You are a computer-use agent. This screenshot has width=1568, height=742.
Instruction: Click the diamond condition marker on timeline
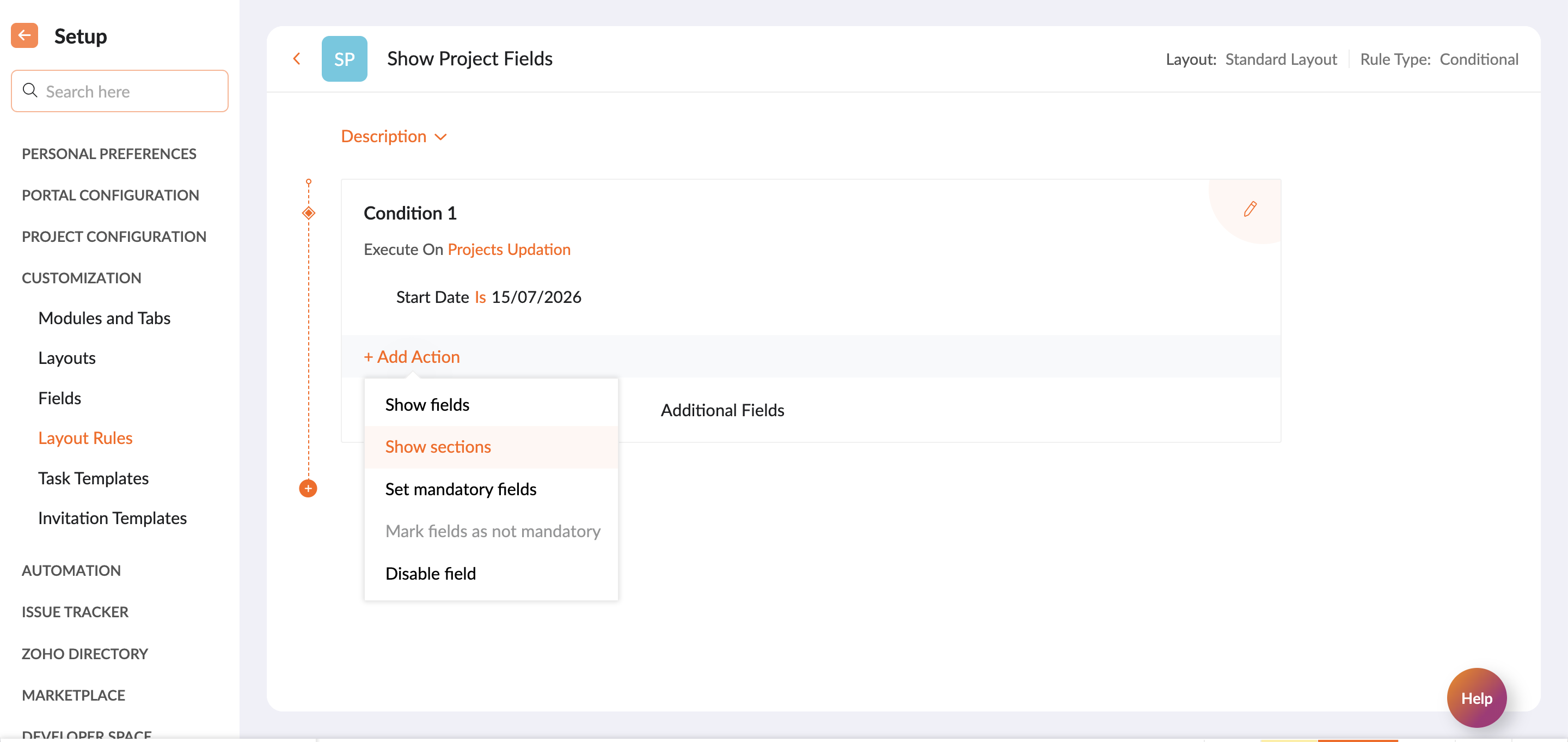[309, 212]
